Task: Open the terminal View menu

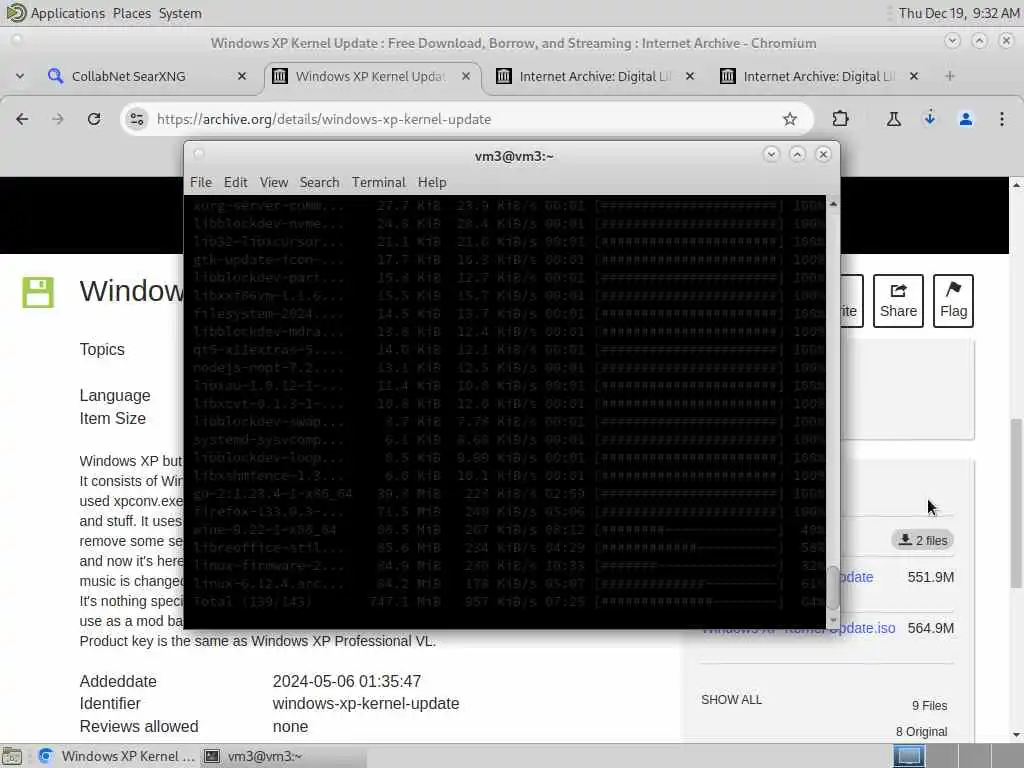Action: (274, 182)
